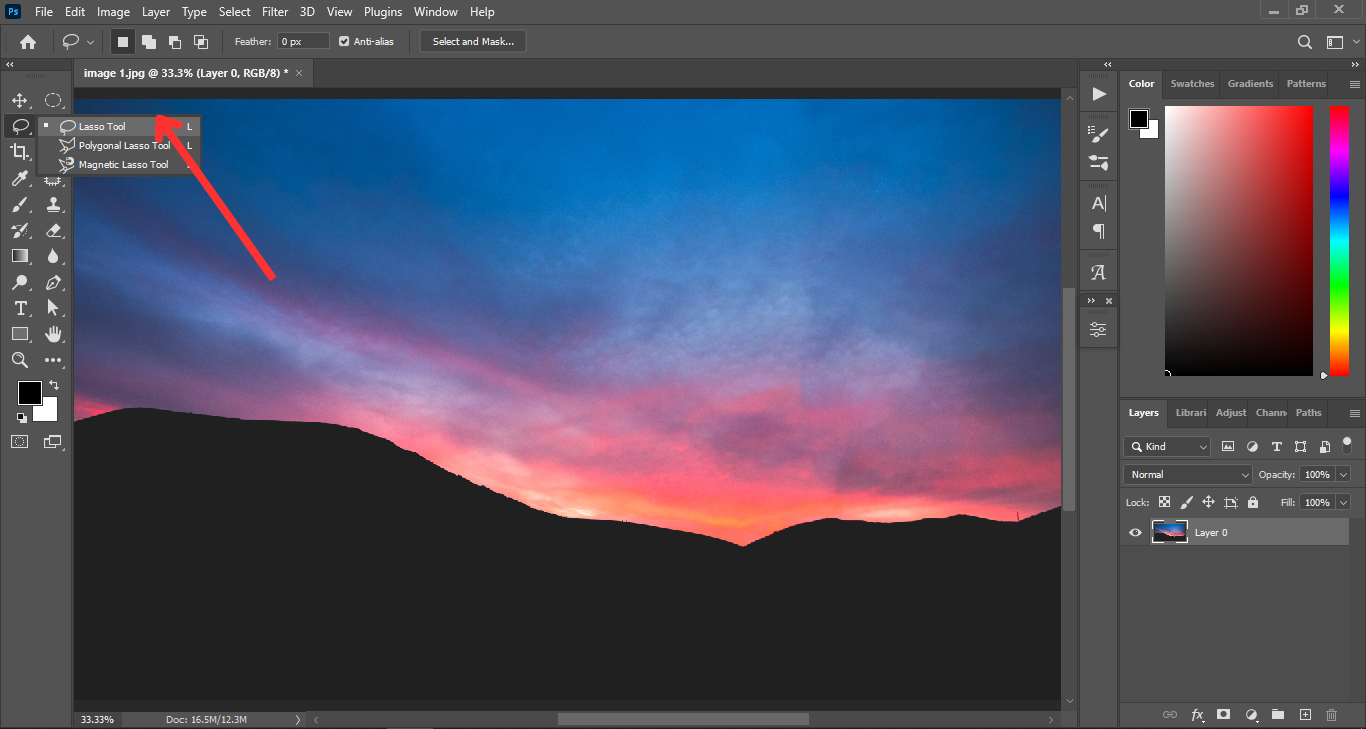Switch to the Paths tab
This screenshot has width=1366, height=729.
pos(1308,413)
